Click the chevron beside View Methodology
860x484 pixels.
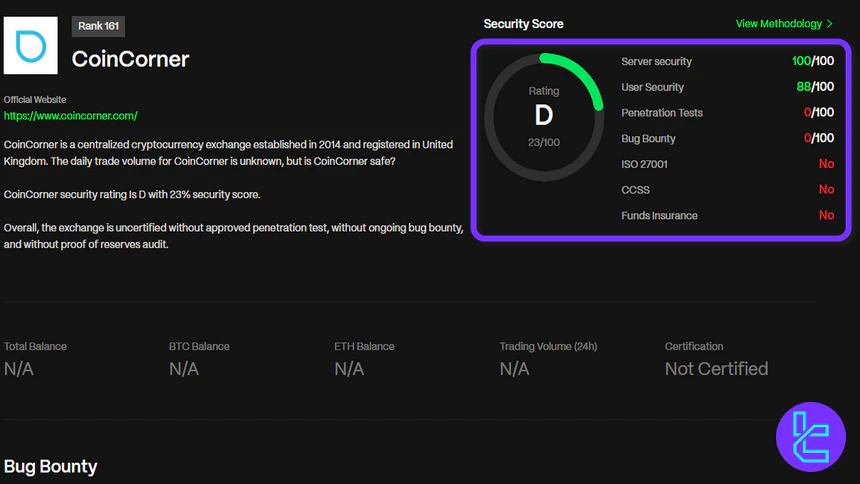click(830, 24)
